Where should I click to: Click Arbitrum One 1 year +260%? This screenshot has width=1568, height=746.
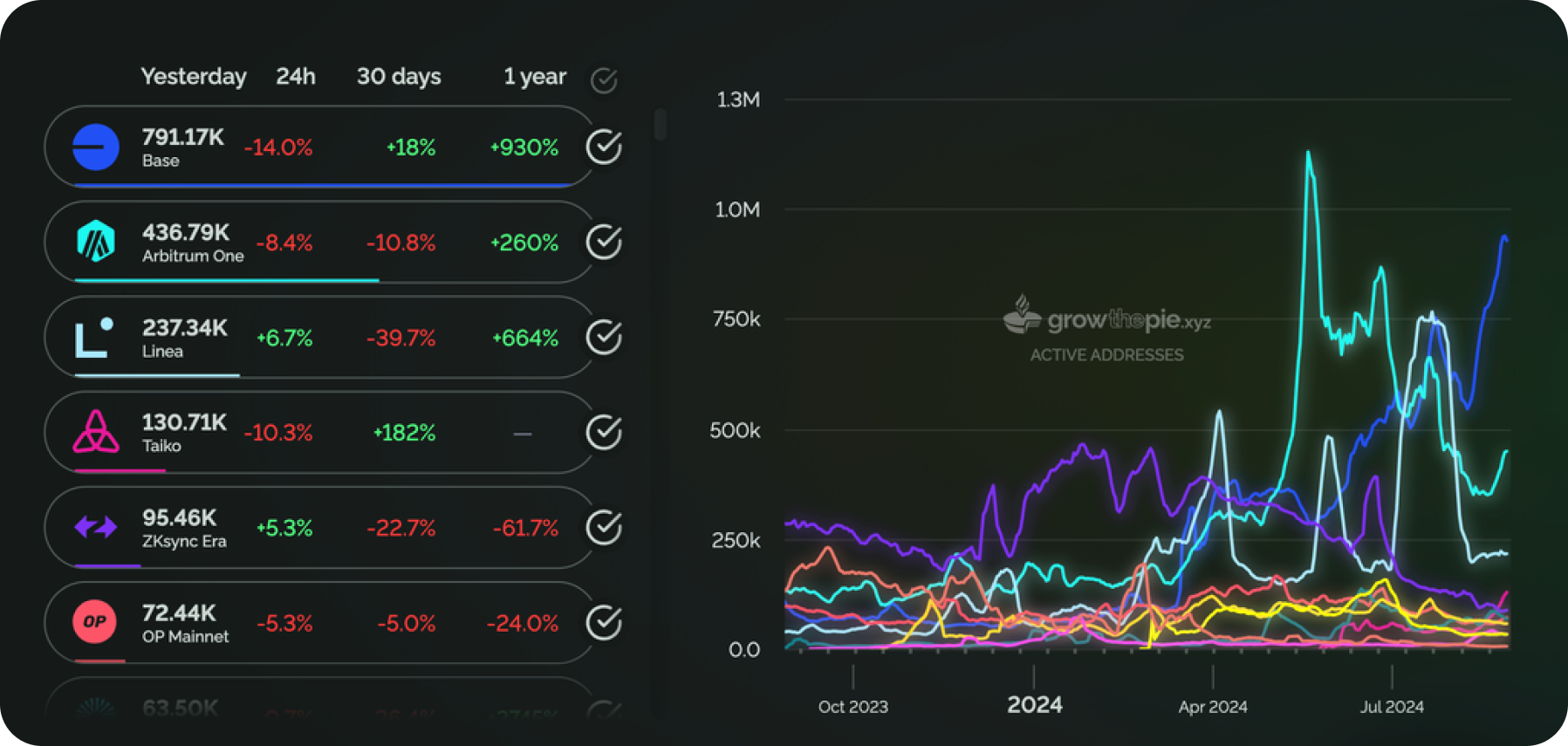pos(524,243)
